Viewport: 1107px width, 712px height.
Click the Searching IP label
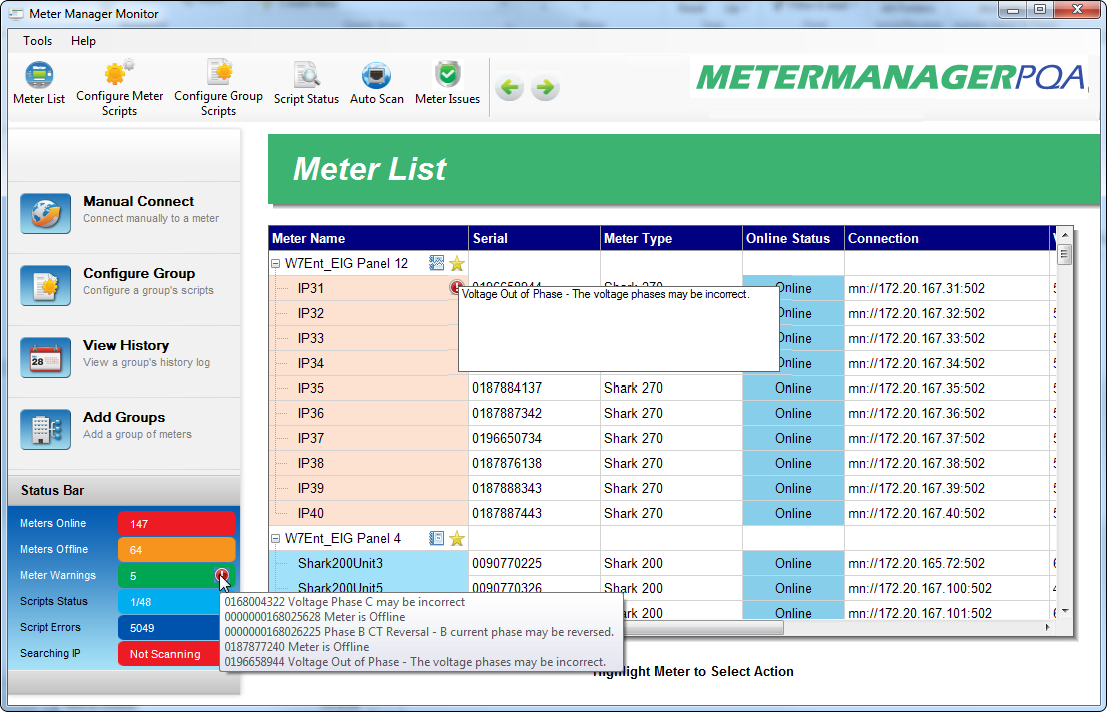click(x=50, y=653)
